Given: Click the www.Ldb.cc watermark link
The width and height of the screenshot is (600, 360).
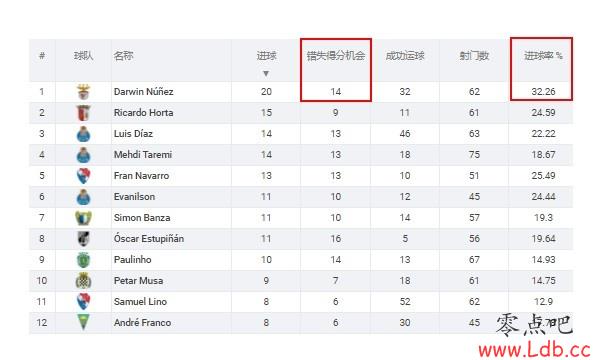Looking at the screenshot, I should pyautogui.click(x=535, y=349).
